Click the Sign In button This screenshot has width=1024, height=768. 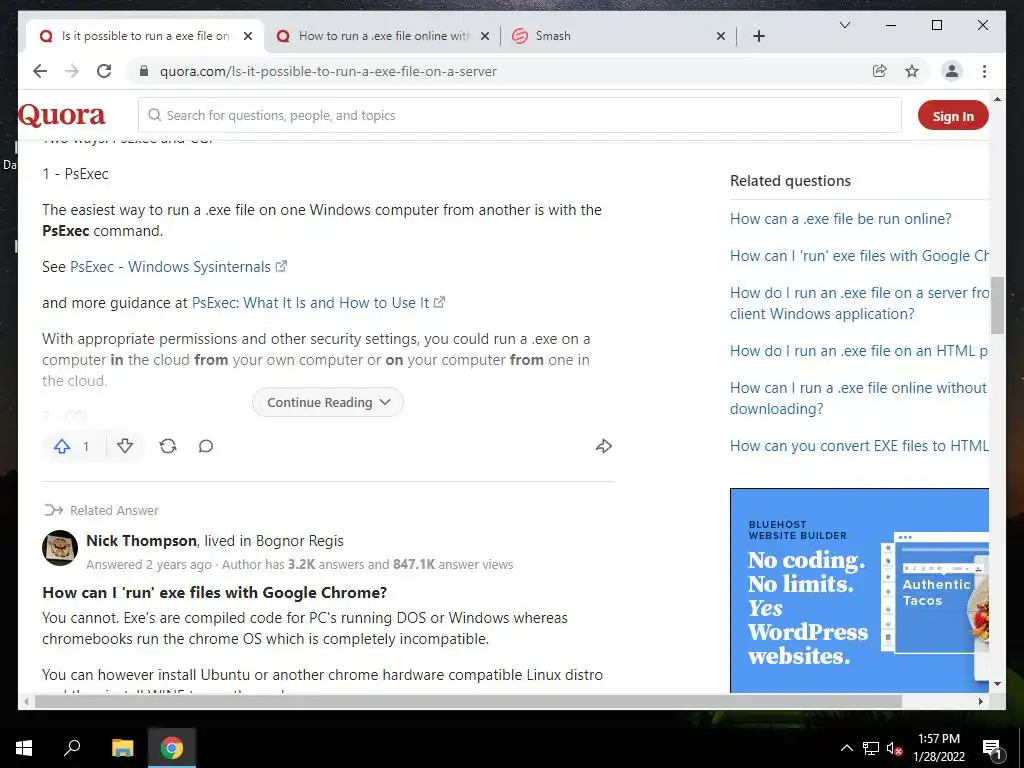[x=953, y=116]
